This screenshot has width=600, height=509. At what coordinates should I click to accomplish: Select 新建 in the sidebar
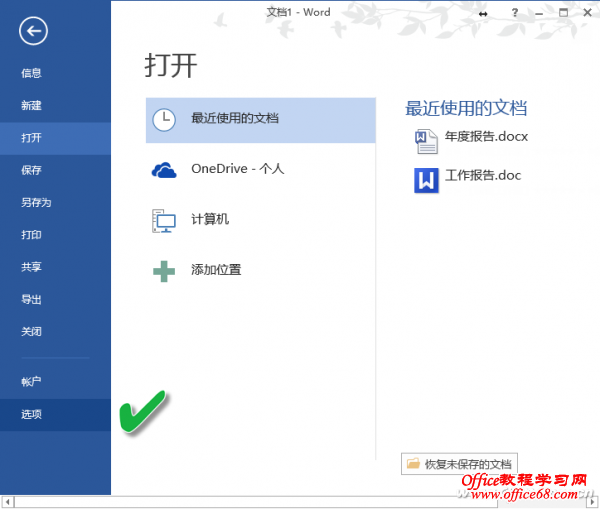[55, 105]
